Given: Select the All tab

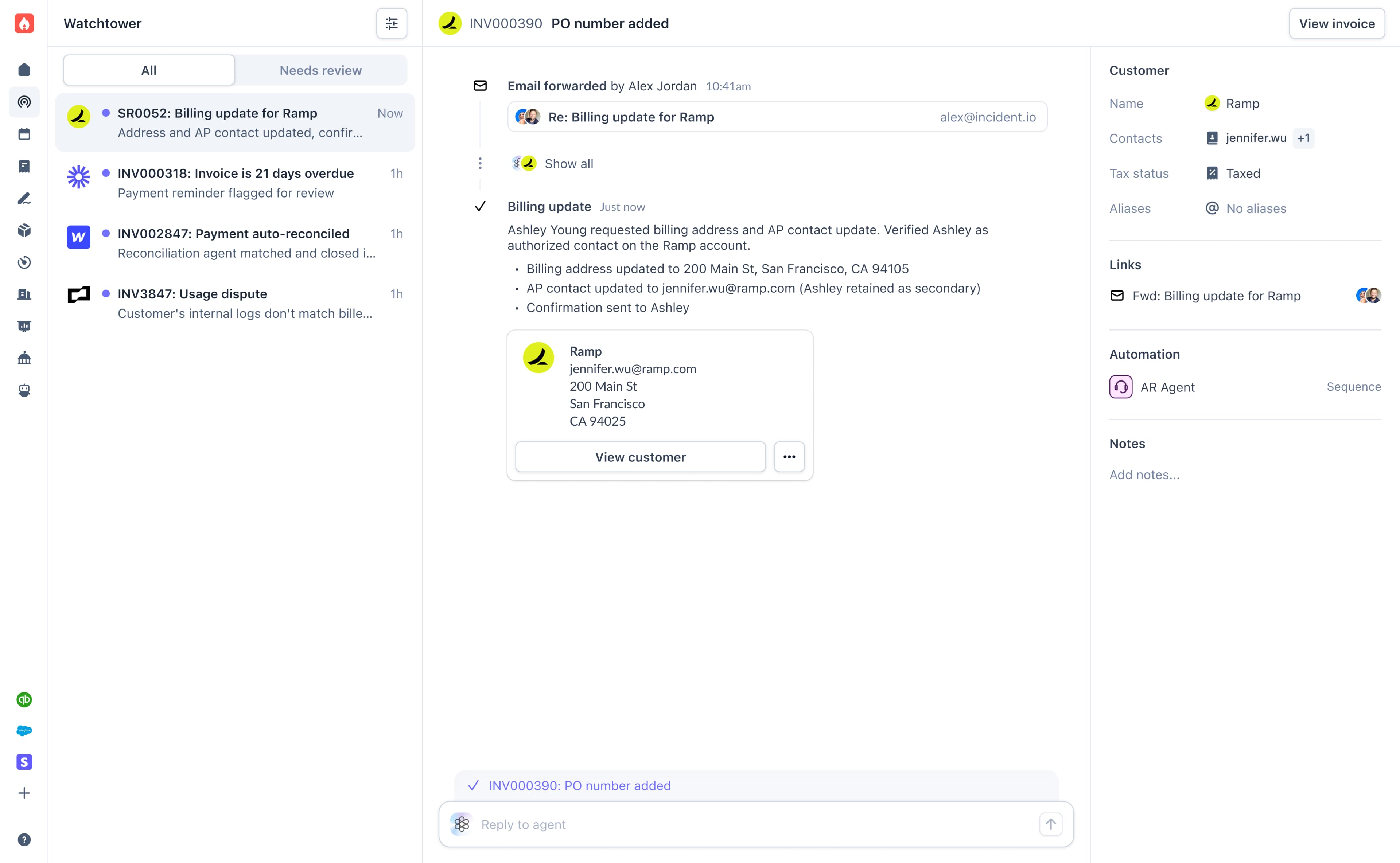Looking at the screenshot, I should [148, 70].
